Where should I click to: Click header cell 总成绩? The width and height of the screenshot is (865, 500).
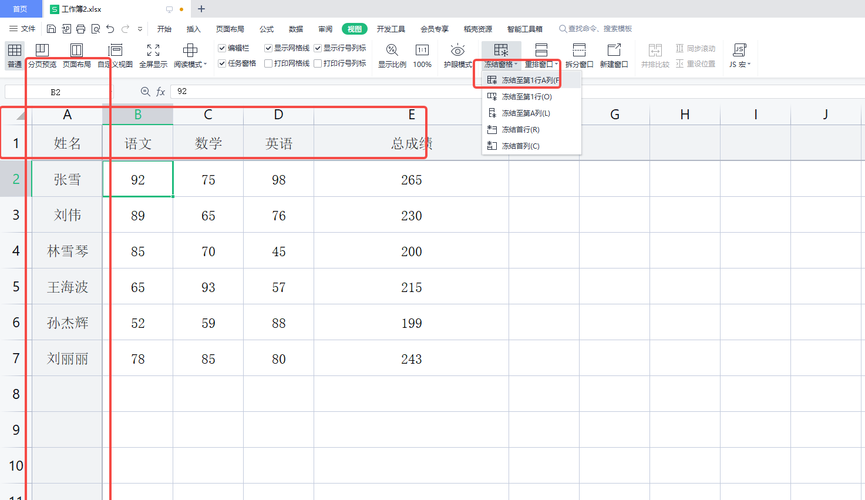pos(411,143)
